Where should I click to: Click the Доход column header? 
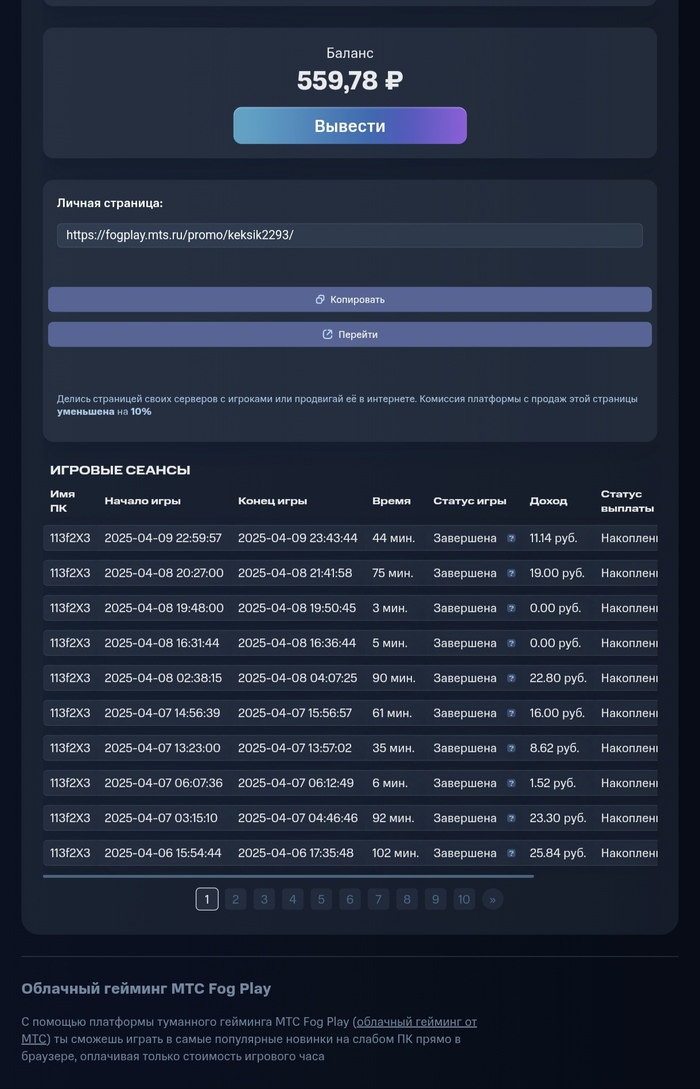point(548,501)
